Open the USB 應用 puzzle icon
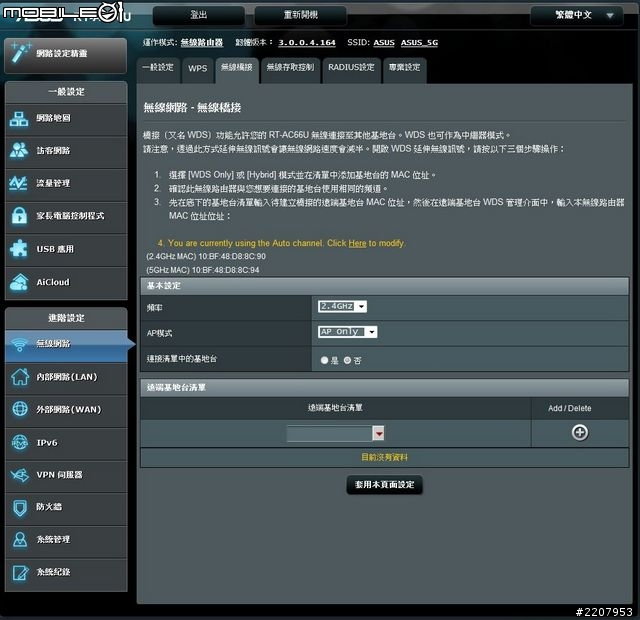640x620 pixels. [x=19, y=249]
